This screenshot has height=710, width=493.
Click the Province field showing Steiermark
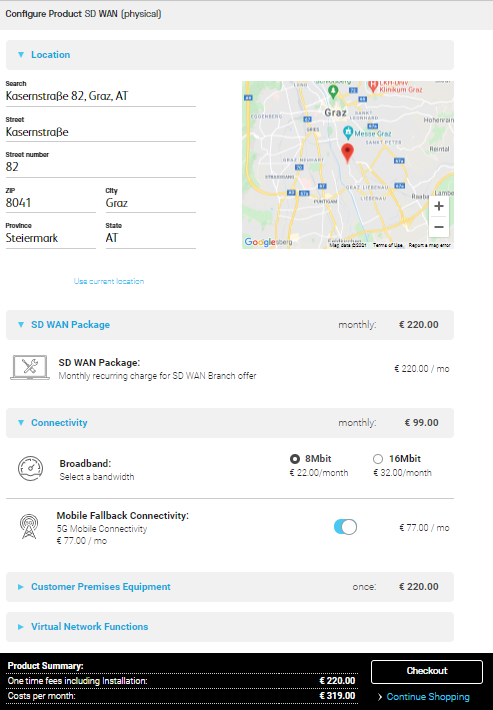[x=51, y=238]
